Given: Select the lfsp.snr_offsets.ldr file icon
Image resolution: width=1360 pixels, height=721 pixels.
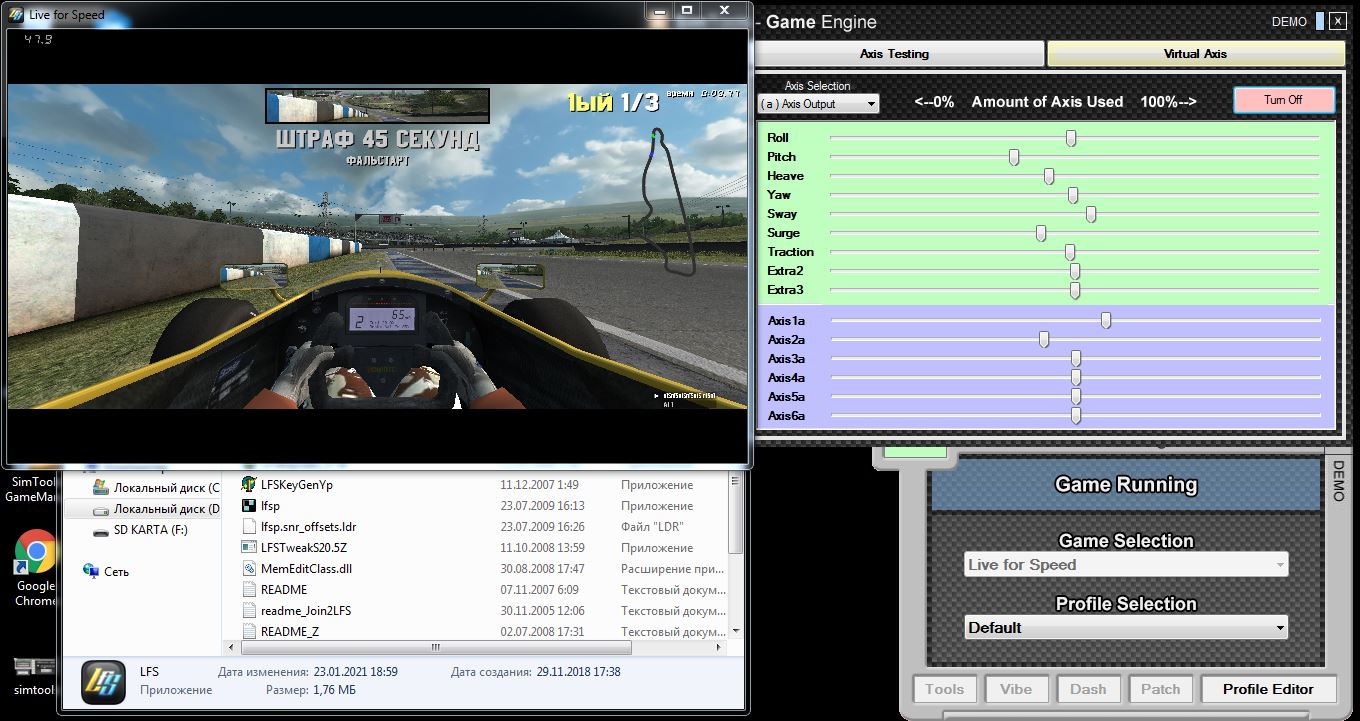Looking at the screenshot, I should 250,526.
